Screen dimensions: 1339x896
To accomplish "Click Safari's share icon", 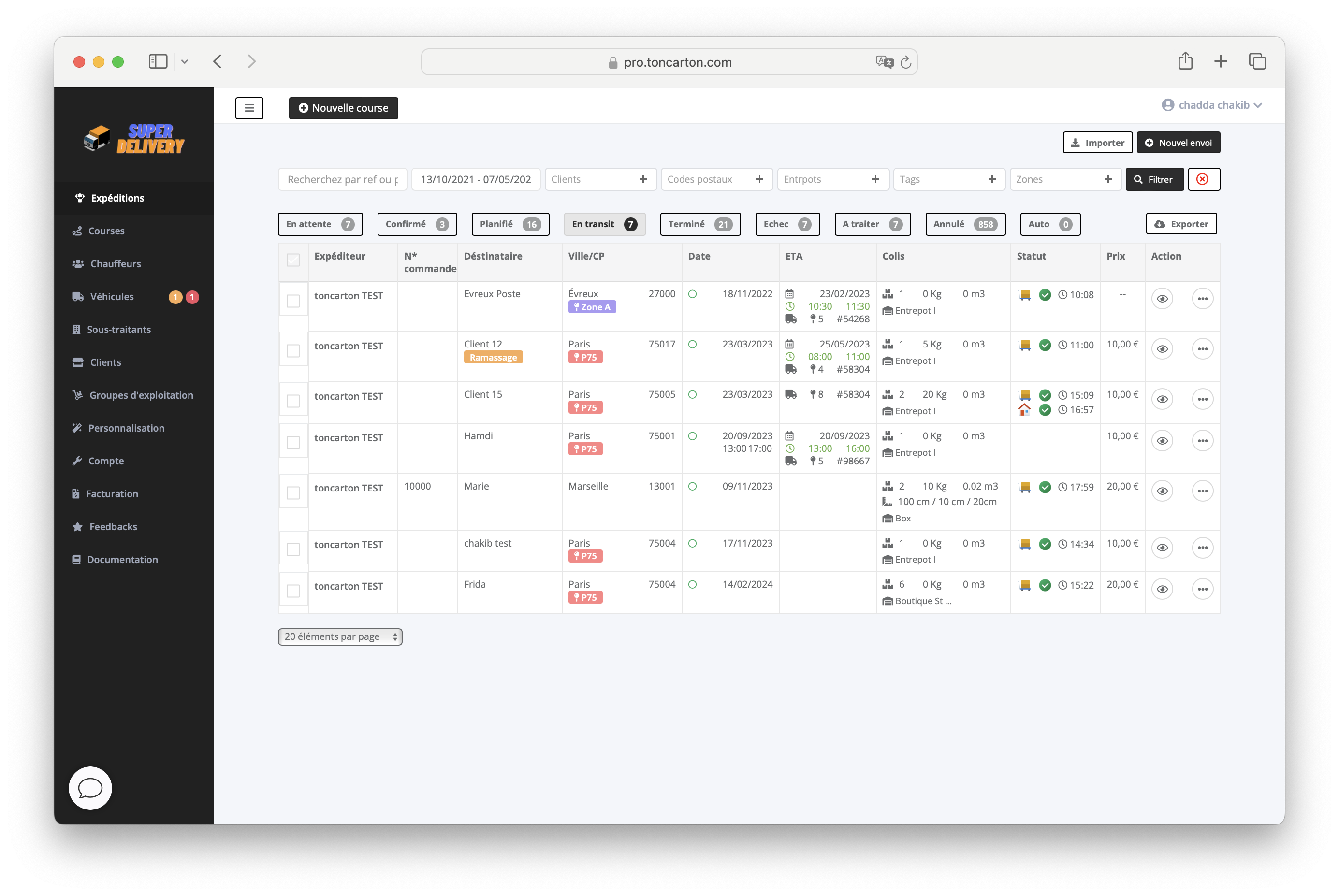I will [x=1185, y=61].
